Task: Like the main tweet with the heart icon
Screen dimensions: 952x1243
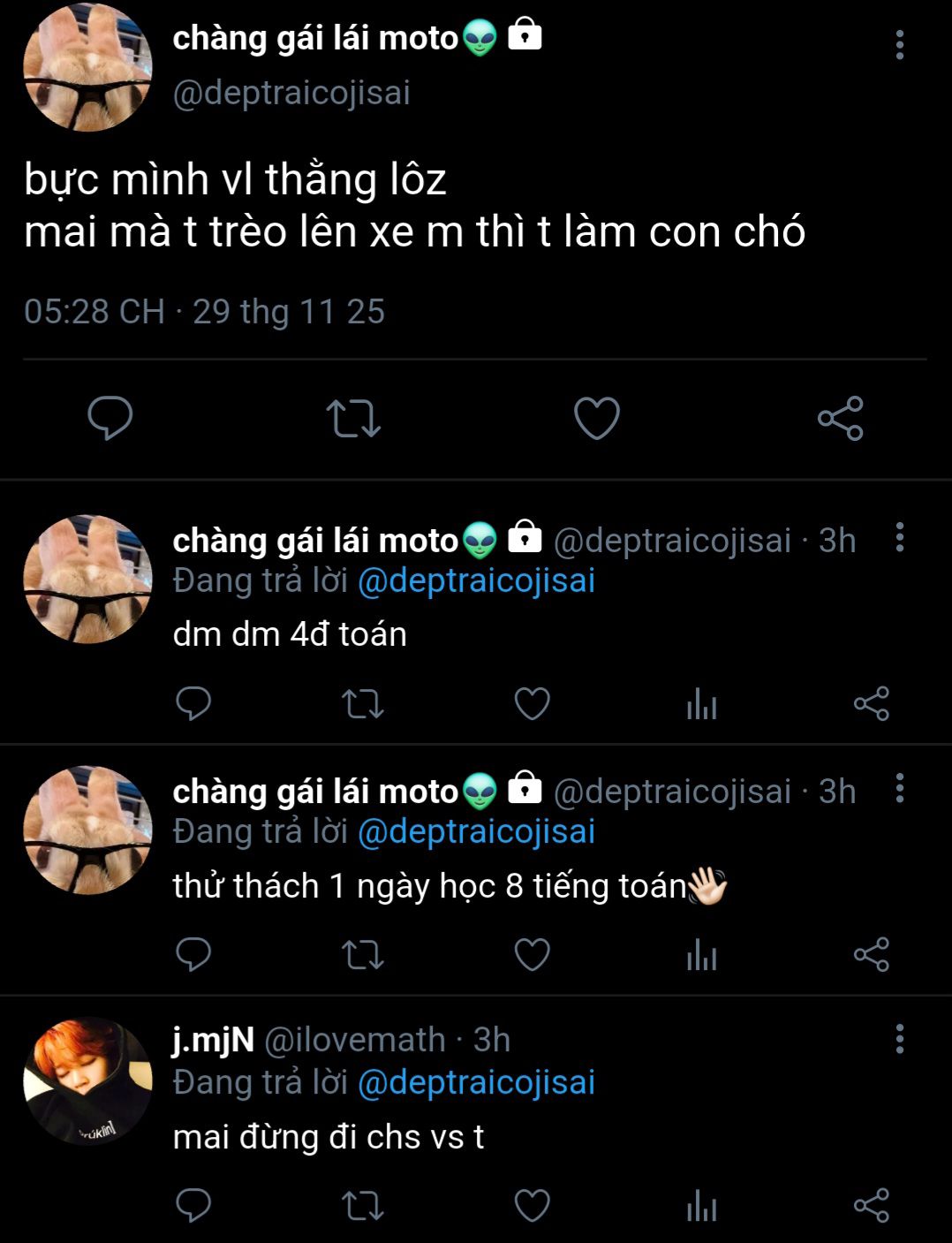Action: 597,418
